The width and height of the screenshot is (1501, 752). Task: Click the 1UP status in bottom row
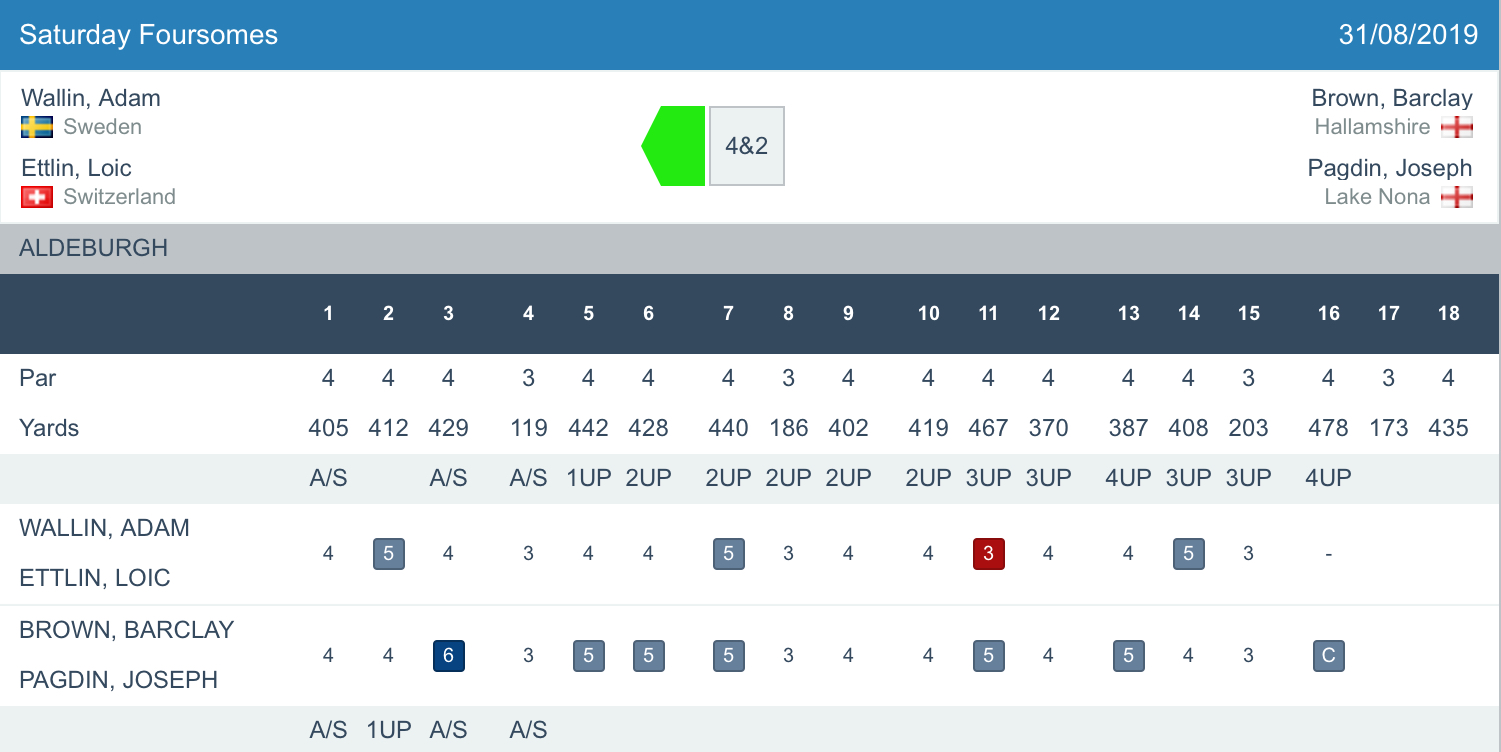(388, 730)
